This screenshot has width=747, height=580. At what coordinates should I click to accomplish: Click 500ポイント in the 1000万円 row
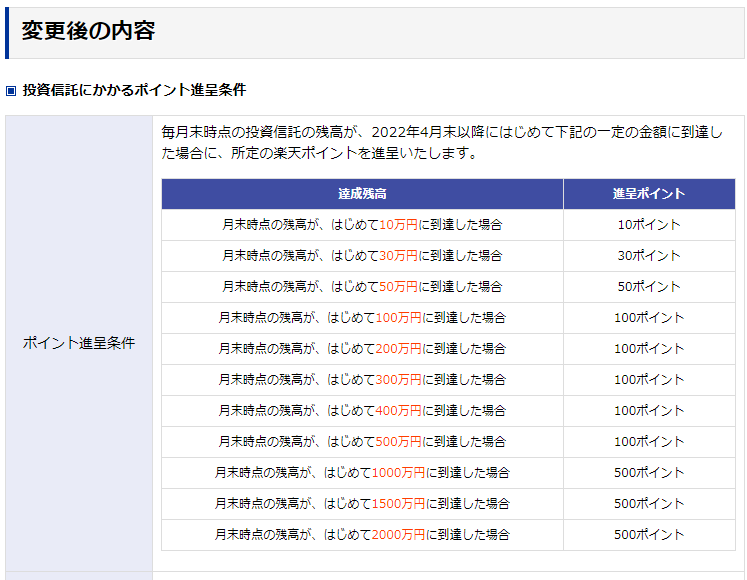pos(649,472)
